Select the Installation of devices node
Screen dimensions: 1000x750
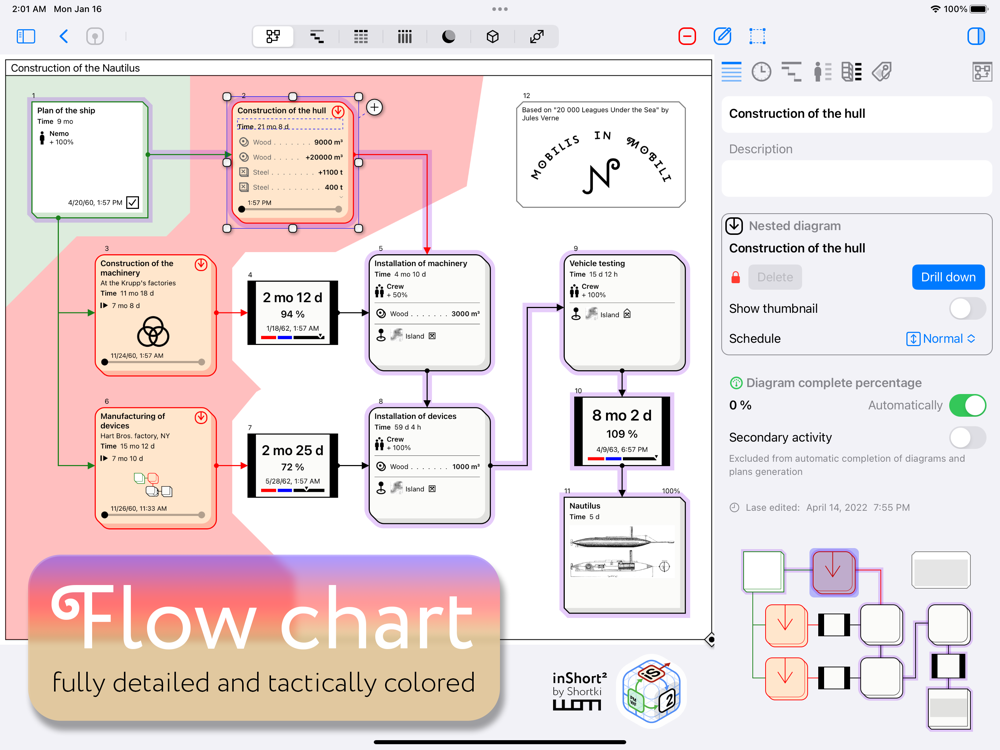(429, 466)
